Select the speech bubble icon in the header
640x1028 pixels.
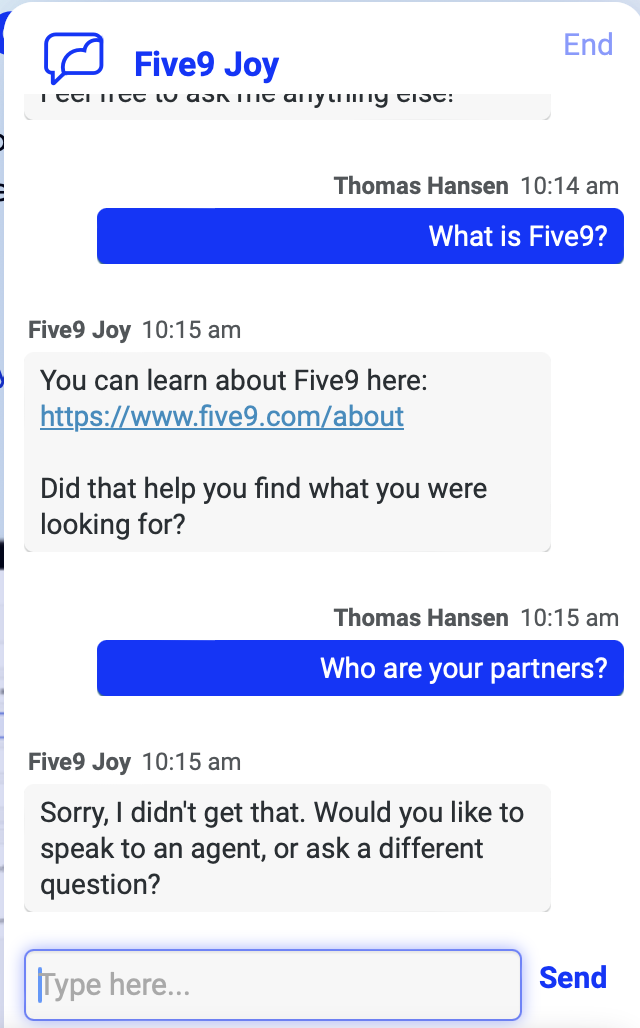75,56
